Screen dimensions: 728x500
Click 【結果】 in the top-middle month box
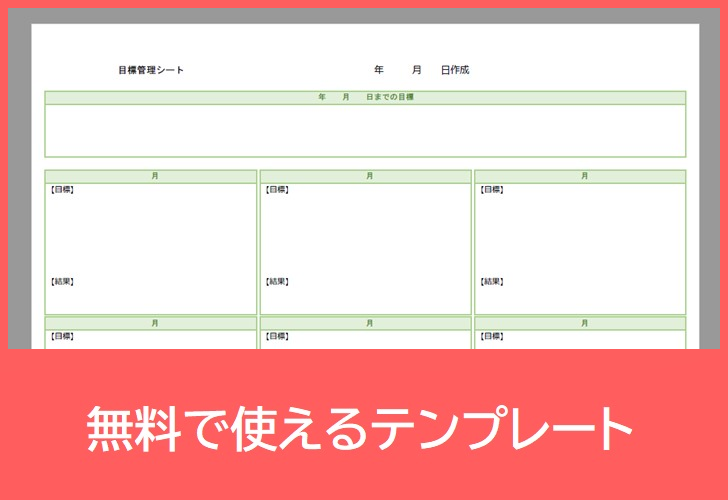pos(277,282)
